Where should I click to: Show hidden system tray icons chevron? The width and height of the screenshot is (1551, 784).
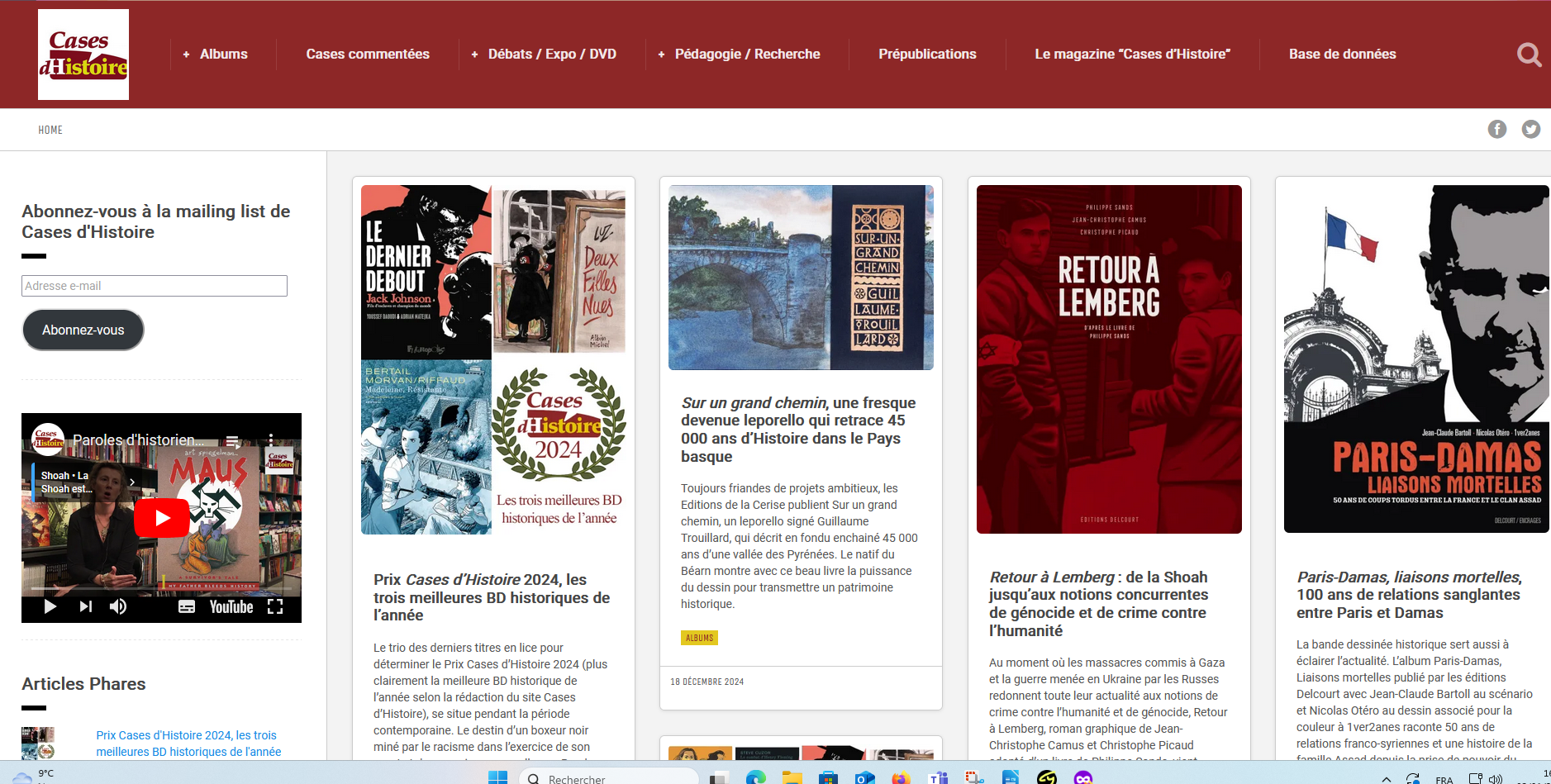1387,779
